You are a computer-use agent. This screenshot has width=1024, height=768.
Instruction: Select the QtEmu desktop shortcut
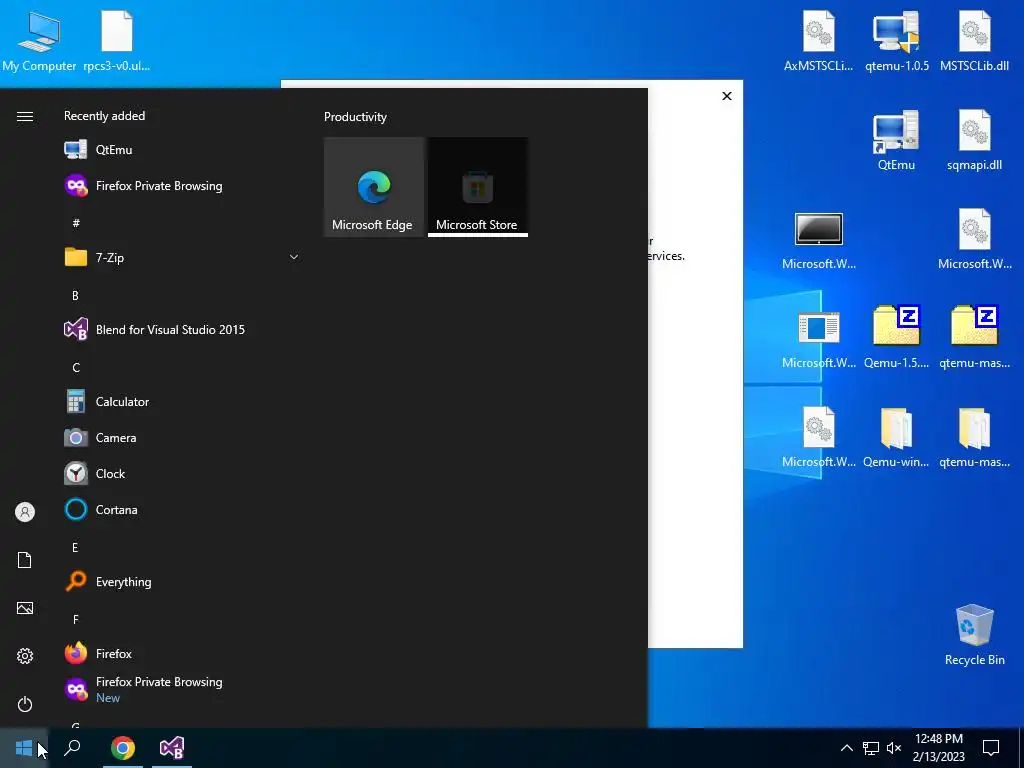tap(896, 140)
